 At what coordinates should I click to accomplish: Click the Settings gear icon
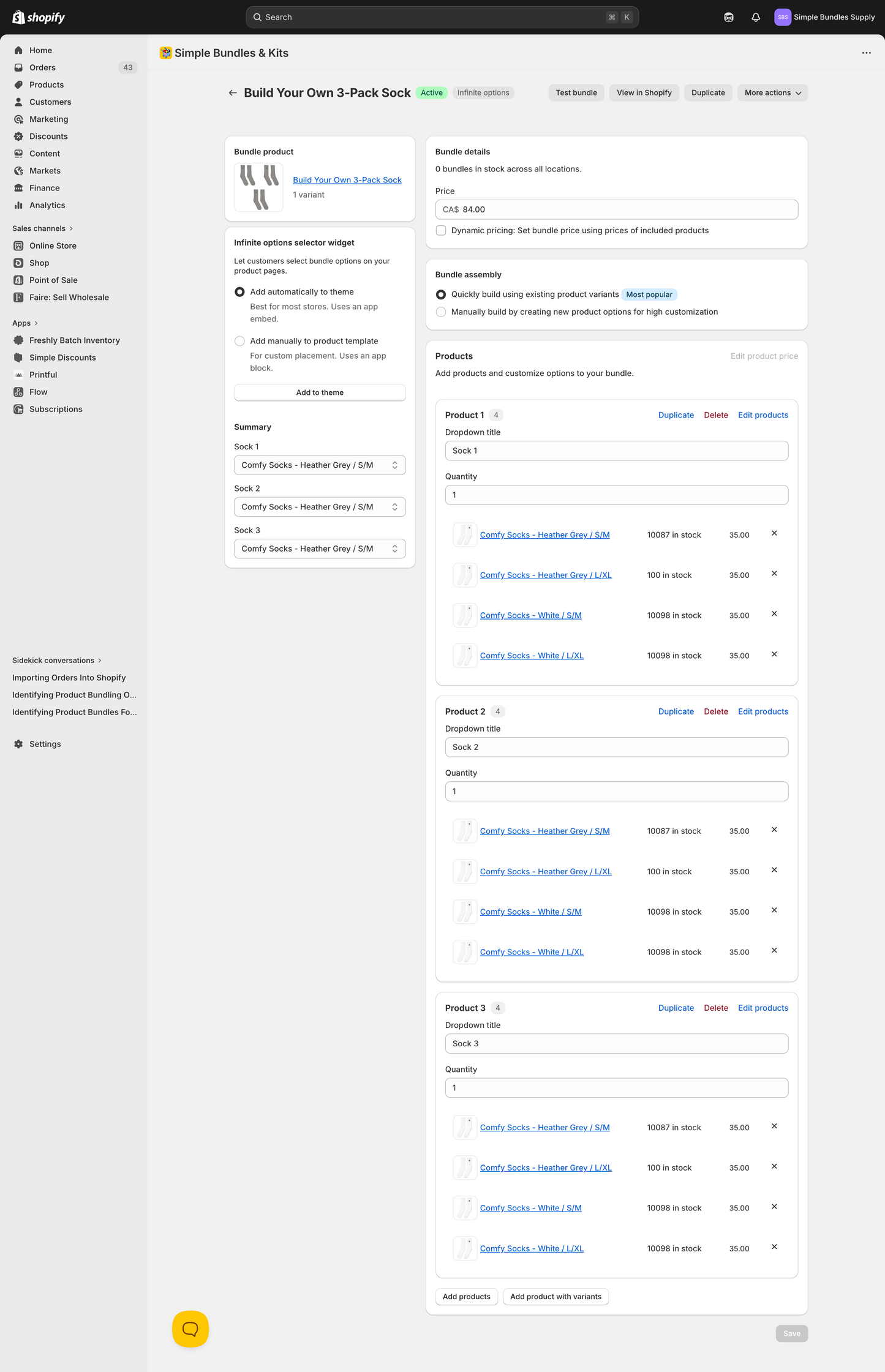tap(18, 744)
